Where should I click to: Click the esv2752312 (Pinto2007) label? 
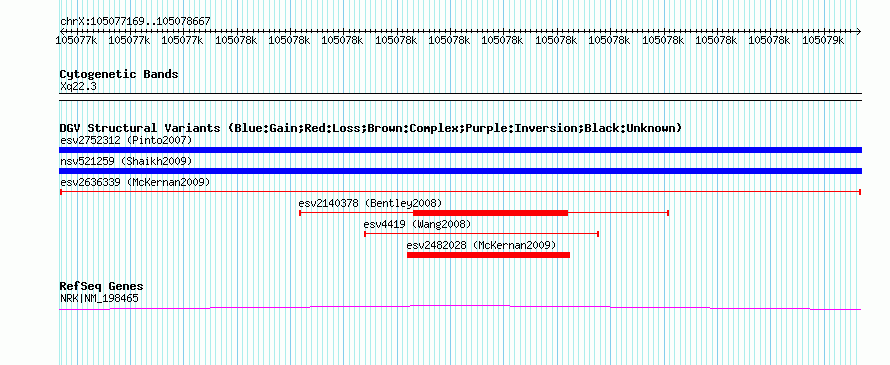tap(126, 140)
